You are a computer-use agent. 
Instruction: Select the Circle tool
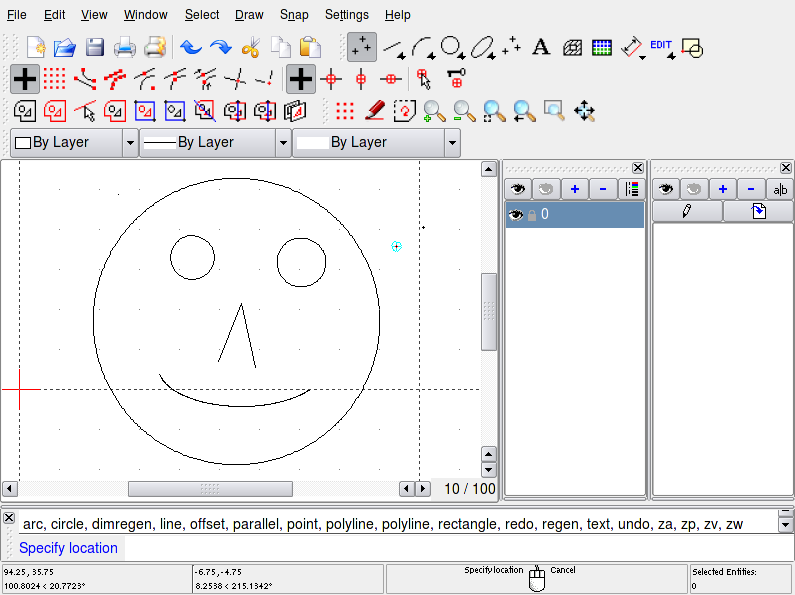click(452, 48)
